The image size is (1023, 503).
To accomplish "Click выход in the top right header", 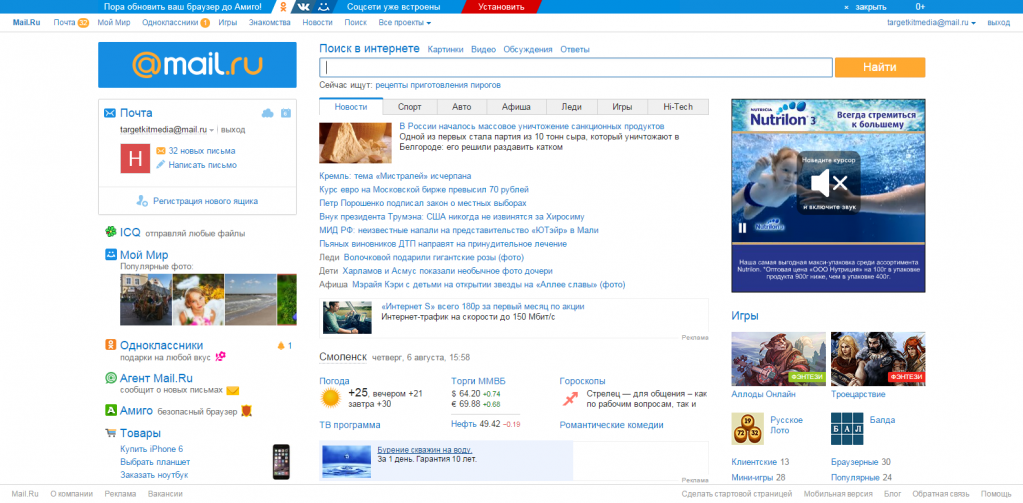I will point(998,22).
